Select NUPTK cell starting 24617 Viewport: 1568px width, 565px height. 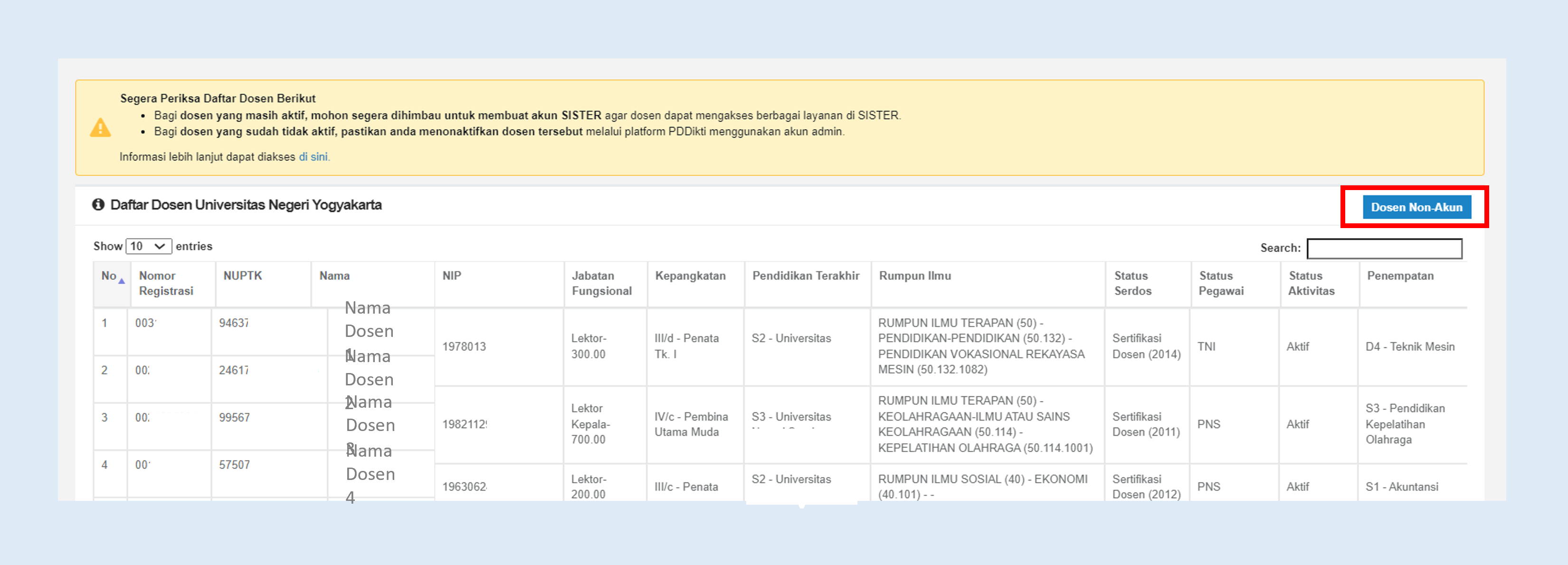pyautogui.click(x=269, y=379)
